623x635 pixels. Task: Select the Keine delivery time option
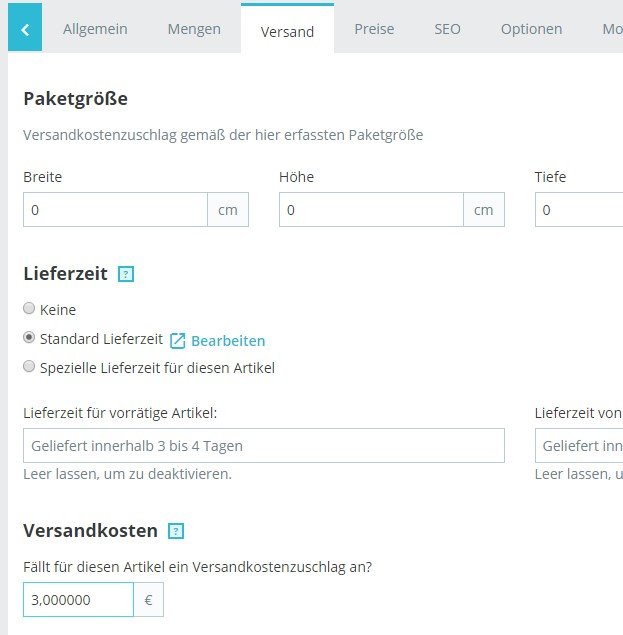(x=29, y=309)
